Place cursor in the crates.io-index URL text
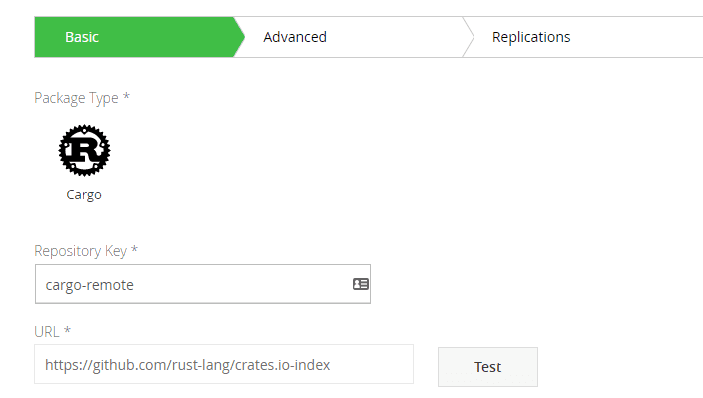 [x=187, y=365]
